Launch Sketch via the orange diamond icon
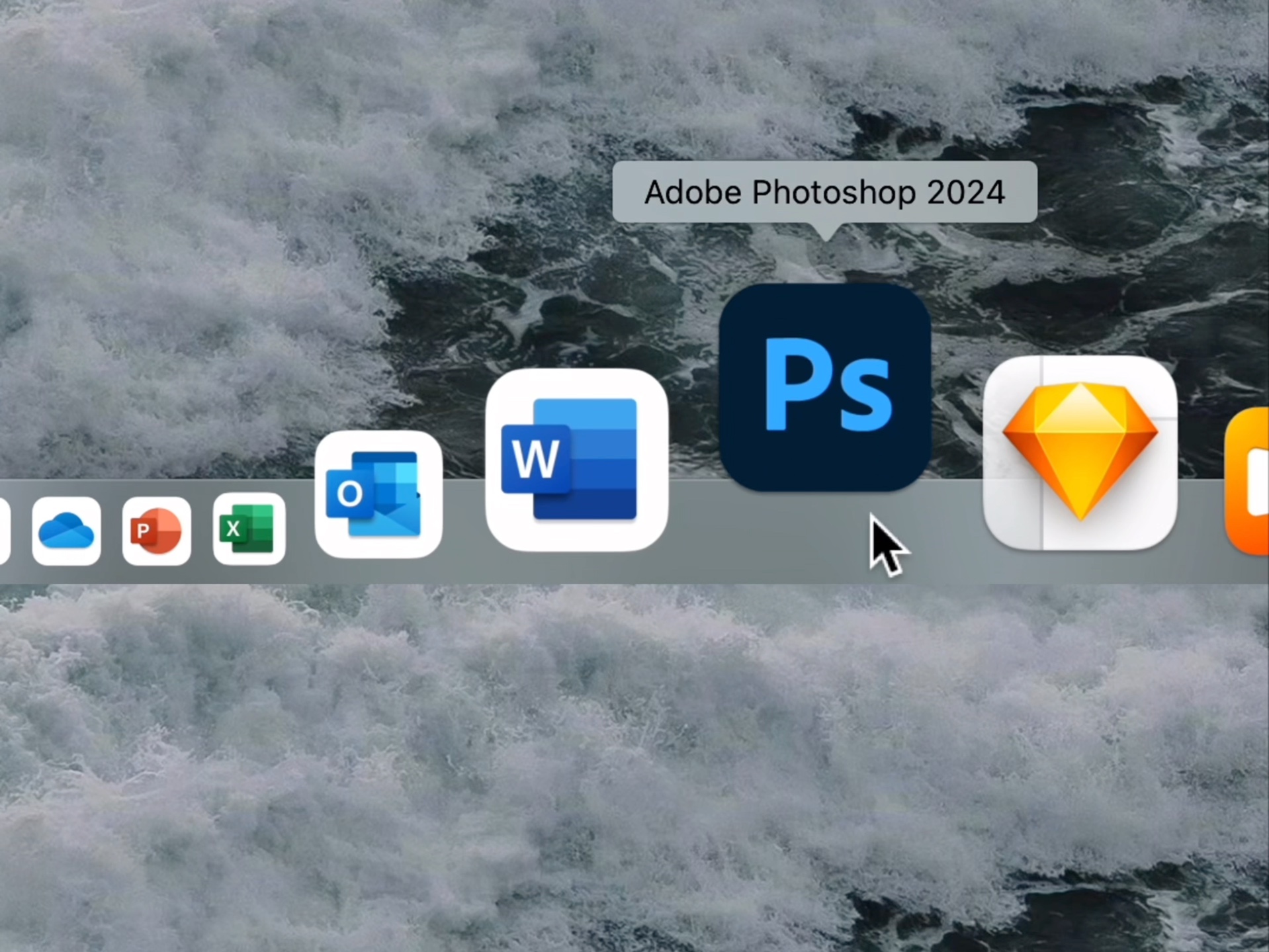The image size is (1269, 952). coord(1079,453)
